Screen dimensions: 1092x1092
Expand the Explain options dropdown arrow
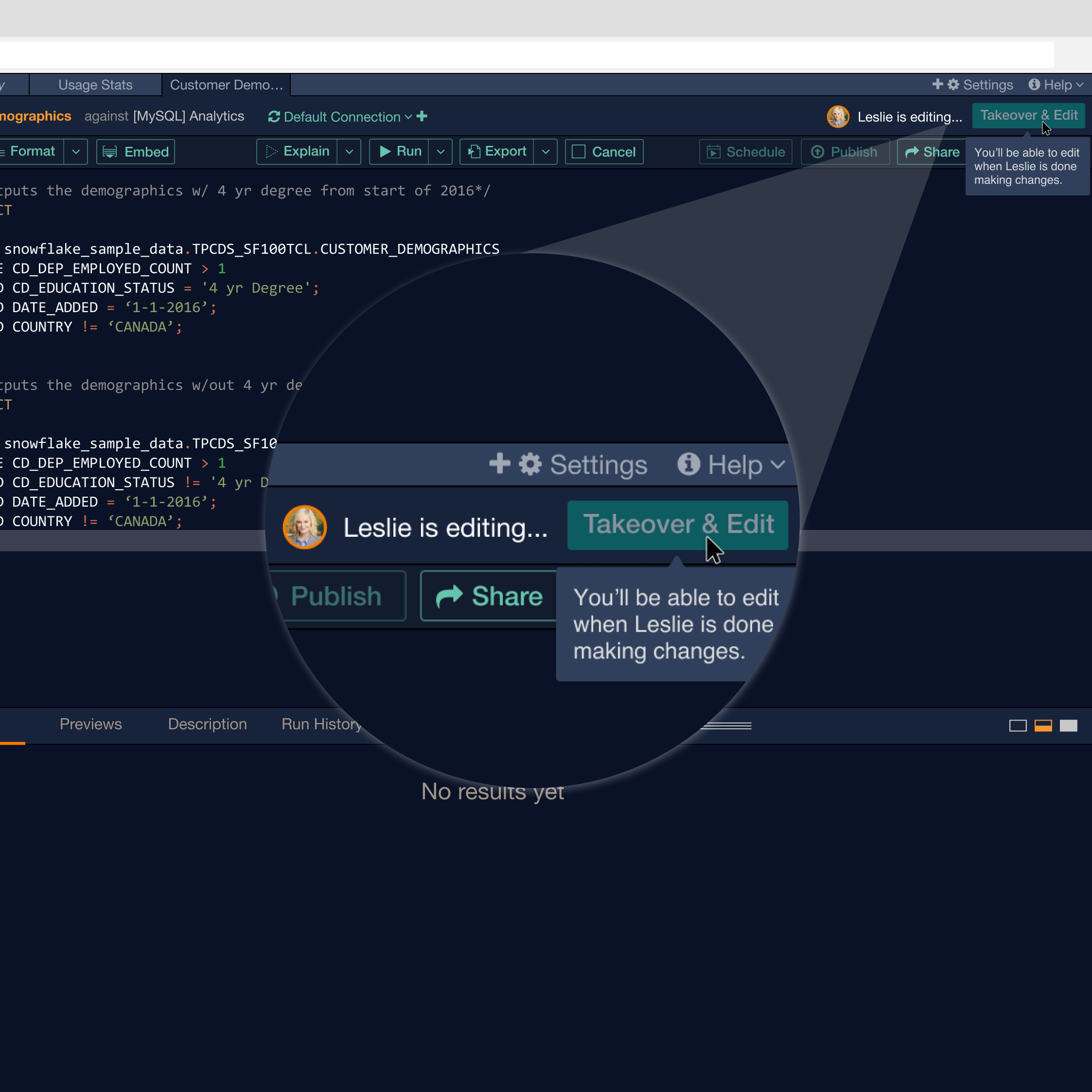(x=349, y=152)
